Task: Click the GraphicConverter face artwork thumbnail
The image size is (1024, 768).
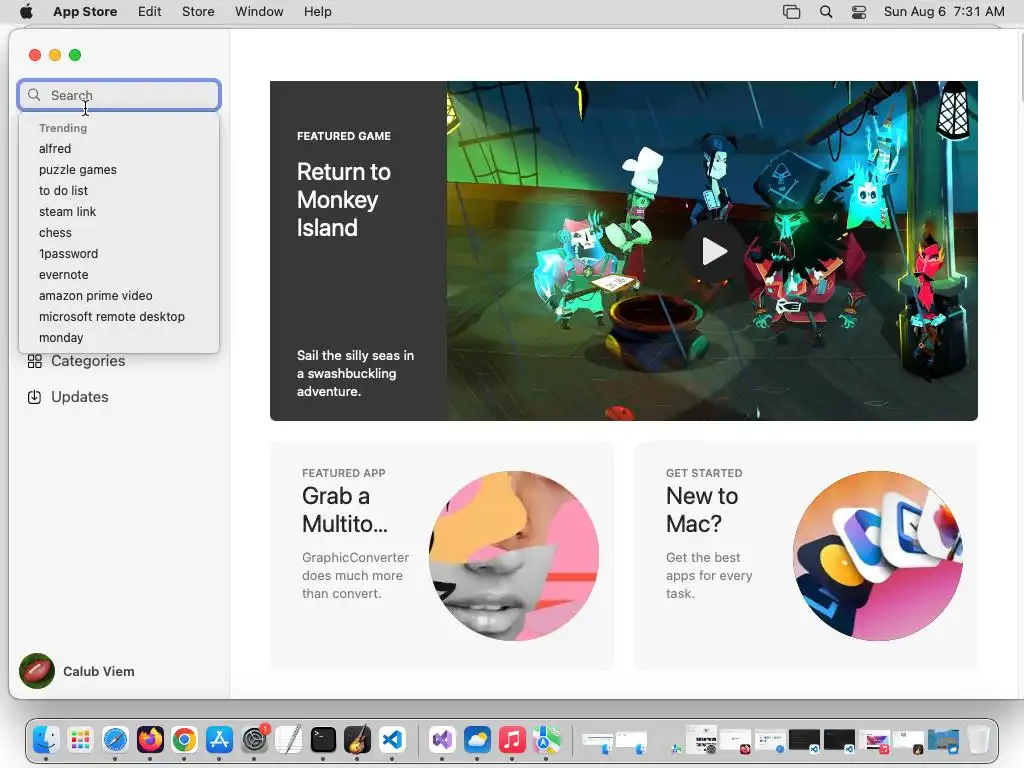Action: pos(514,556)
